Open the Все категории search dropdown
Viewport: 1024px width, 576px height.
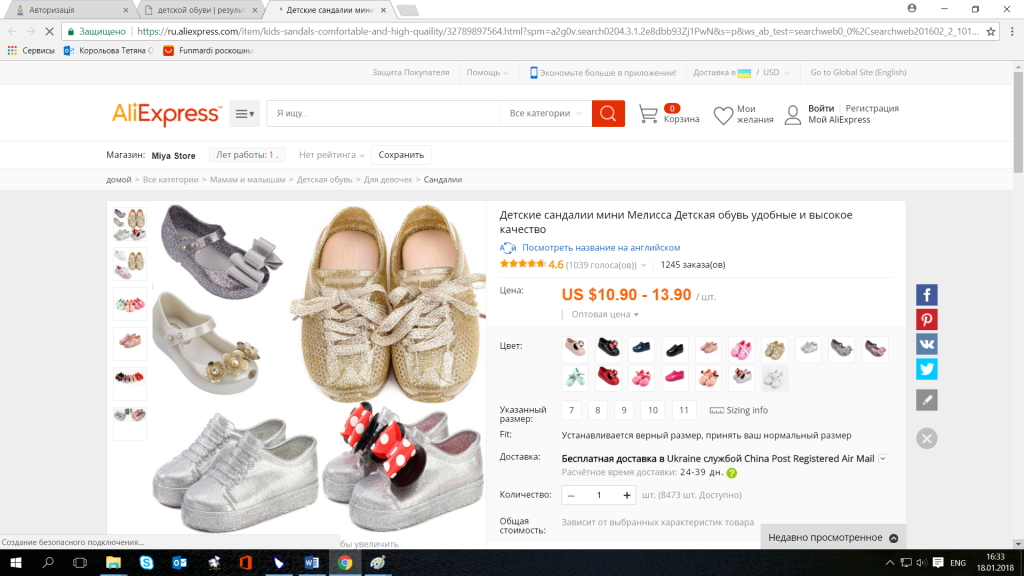pos(545,114)
